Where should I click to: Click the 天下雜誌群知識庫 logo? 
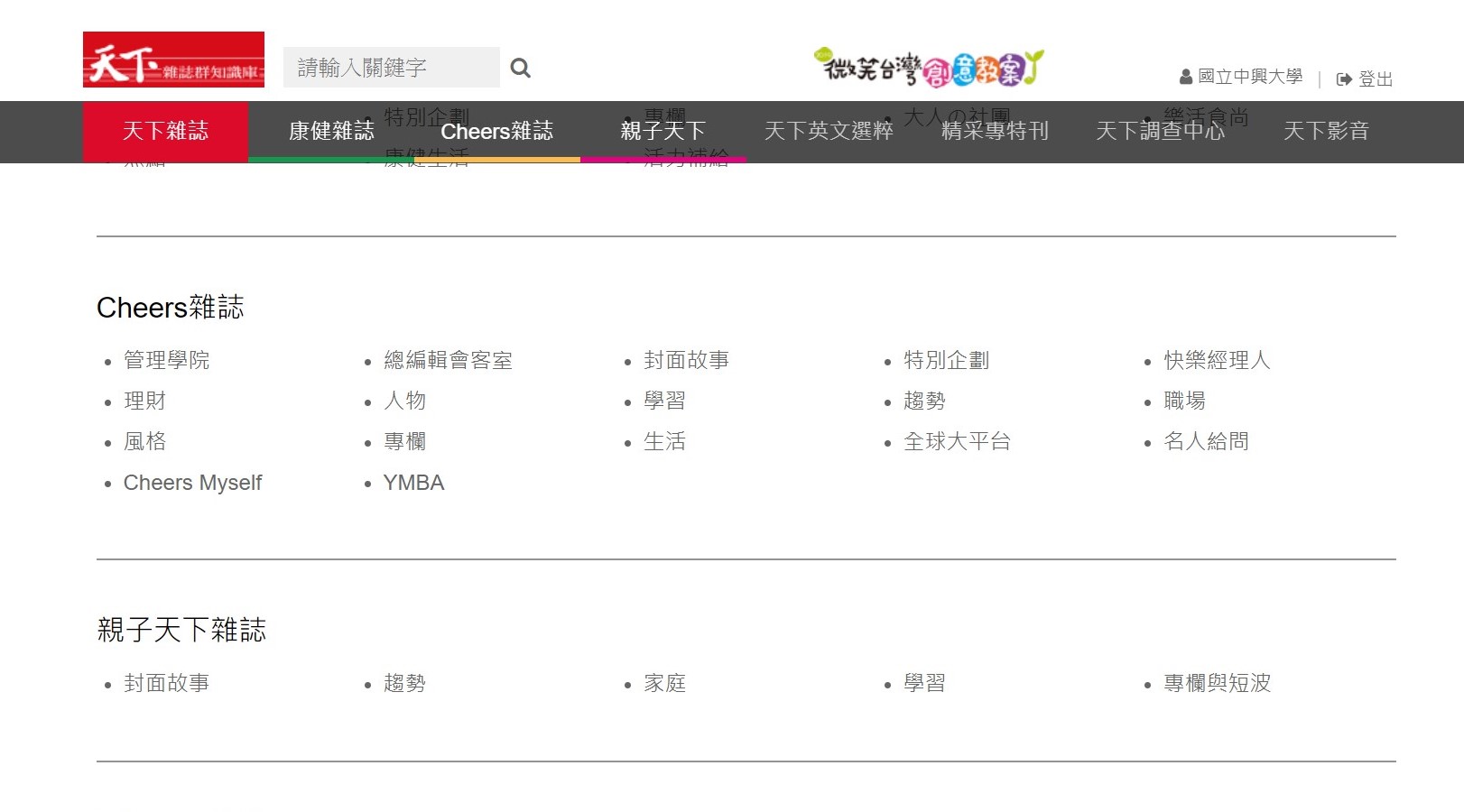point(173,60)
